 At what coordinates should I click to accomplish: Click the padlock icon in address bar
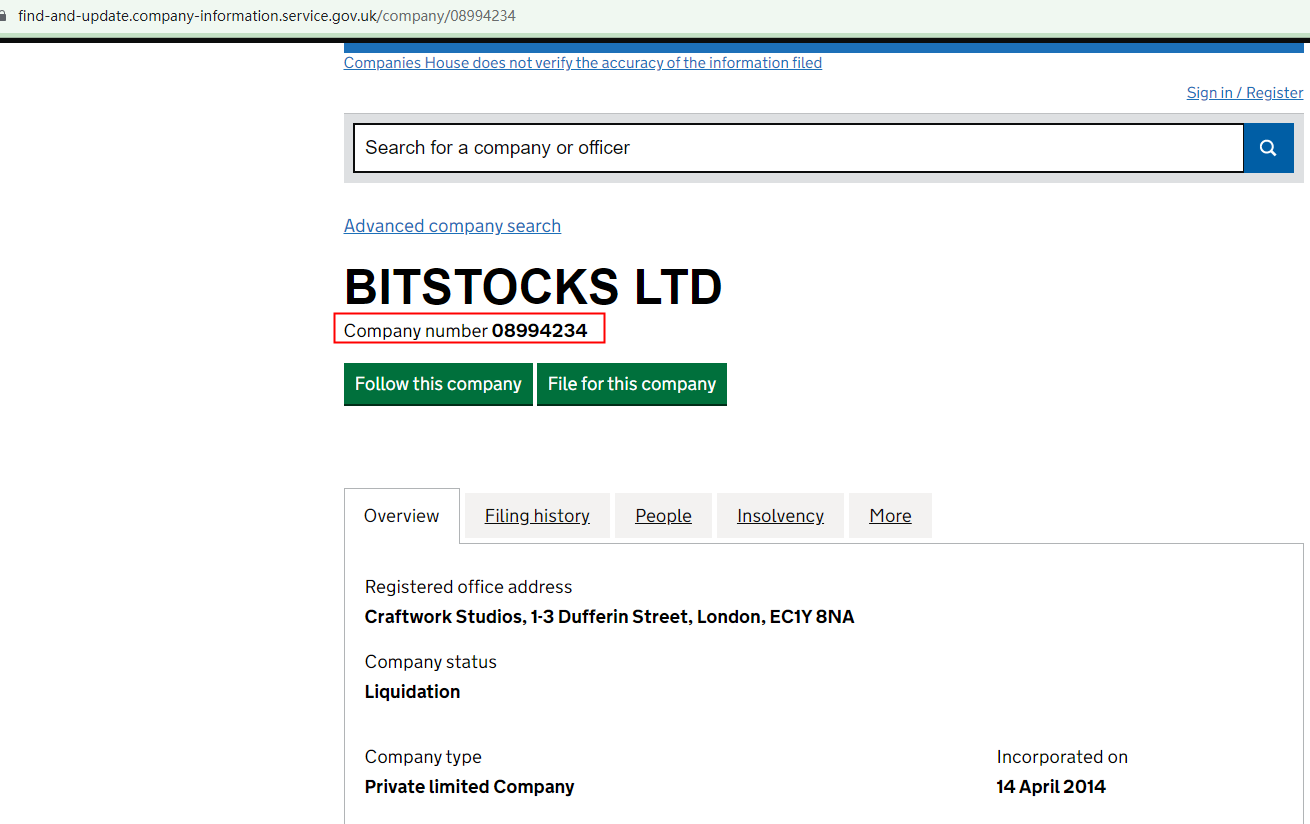3,16
